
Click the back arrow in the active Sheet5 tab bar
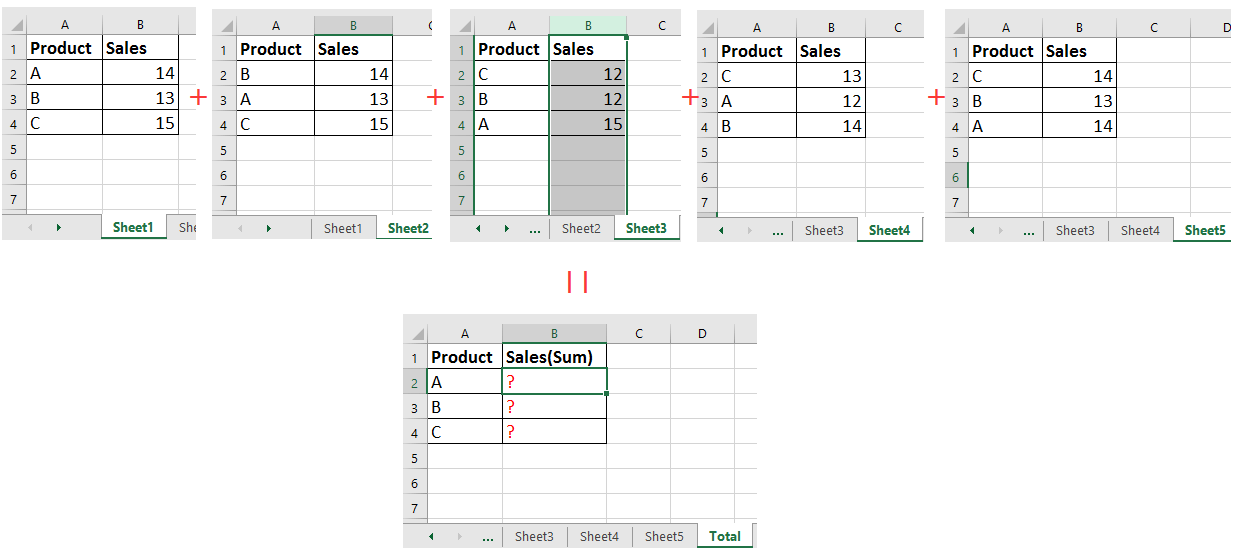click(973, 230)
